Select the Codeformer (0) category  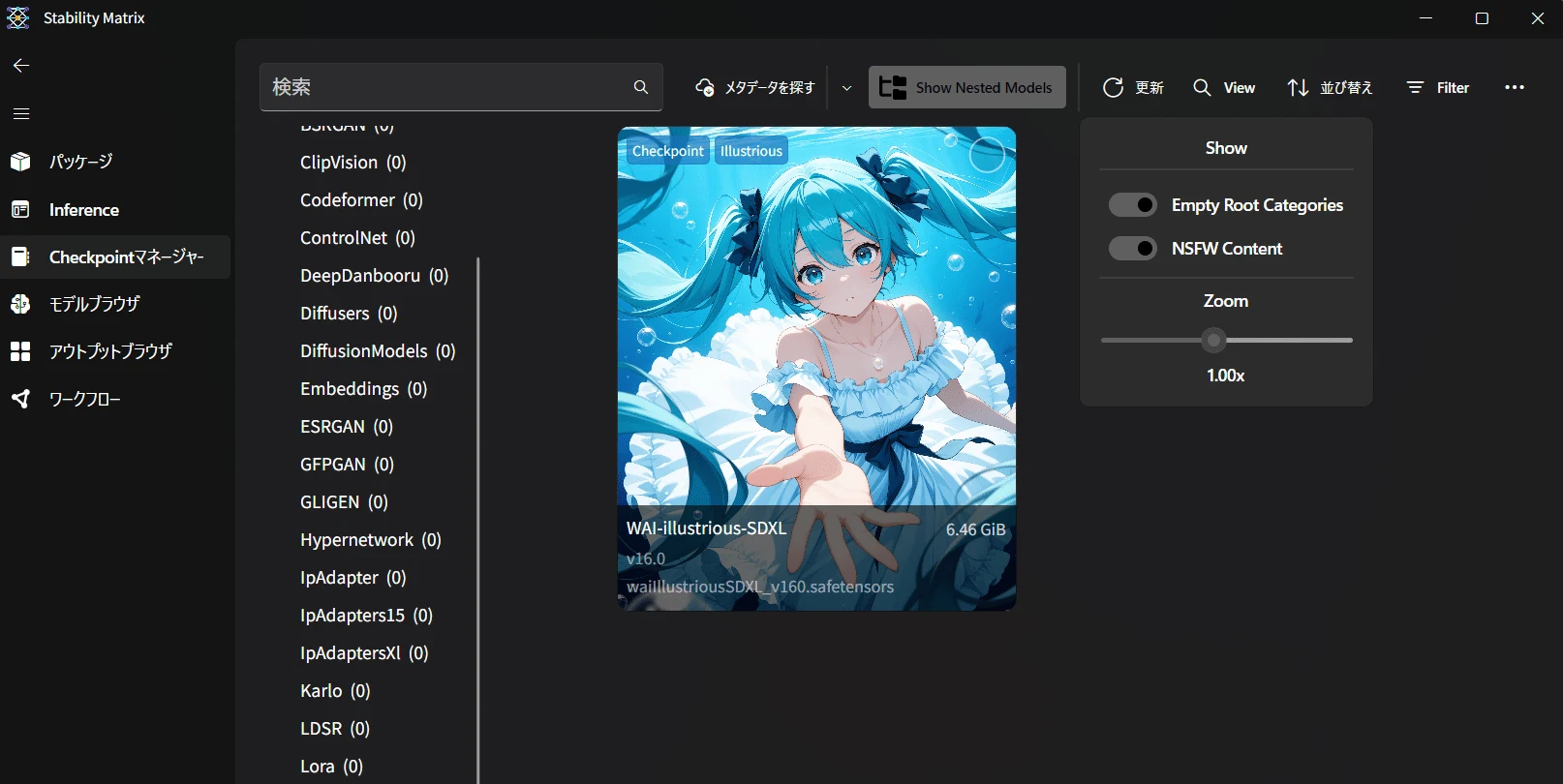click(x=361, y=199)
